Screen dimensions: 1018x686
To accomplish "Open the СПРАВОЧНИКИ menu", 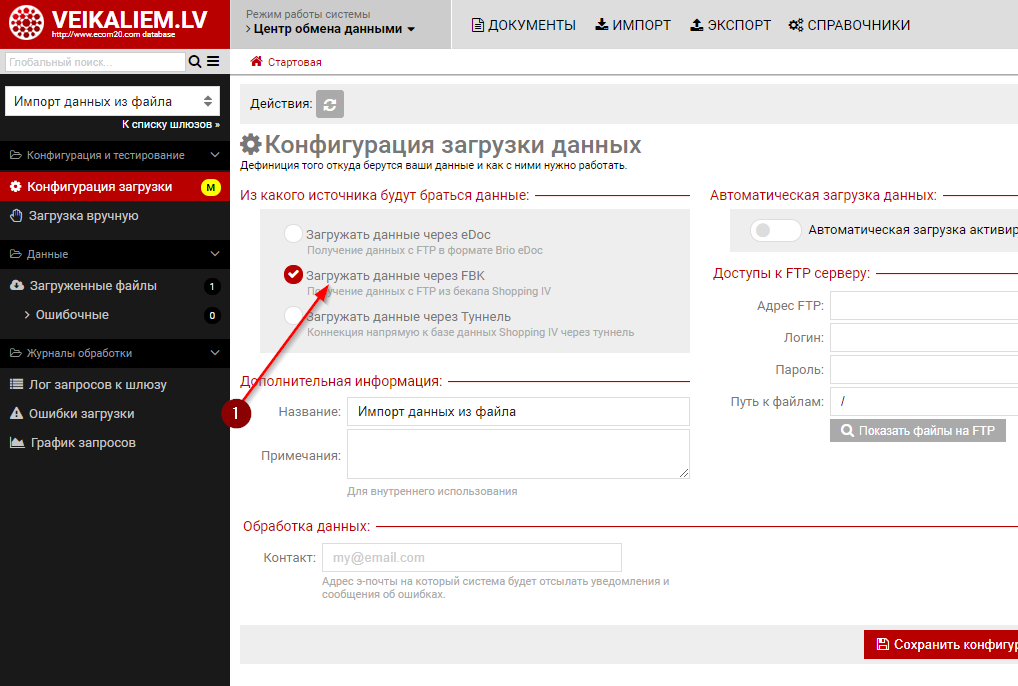I will [x=849, y=25].
